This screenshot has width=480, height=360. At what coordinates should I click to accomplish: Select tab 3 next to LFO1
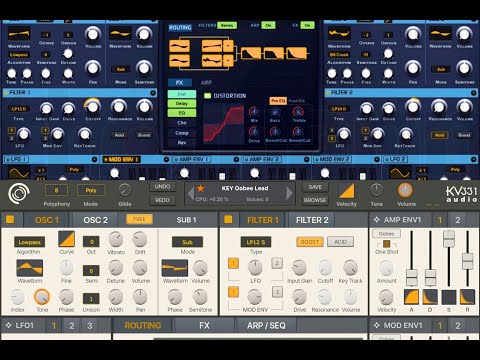(x=90, y=325)
